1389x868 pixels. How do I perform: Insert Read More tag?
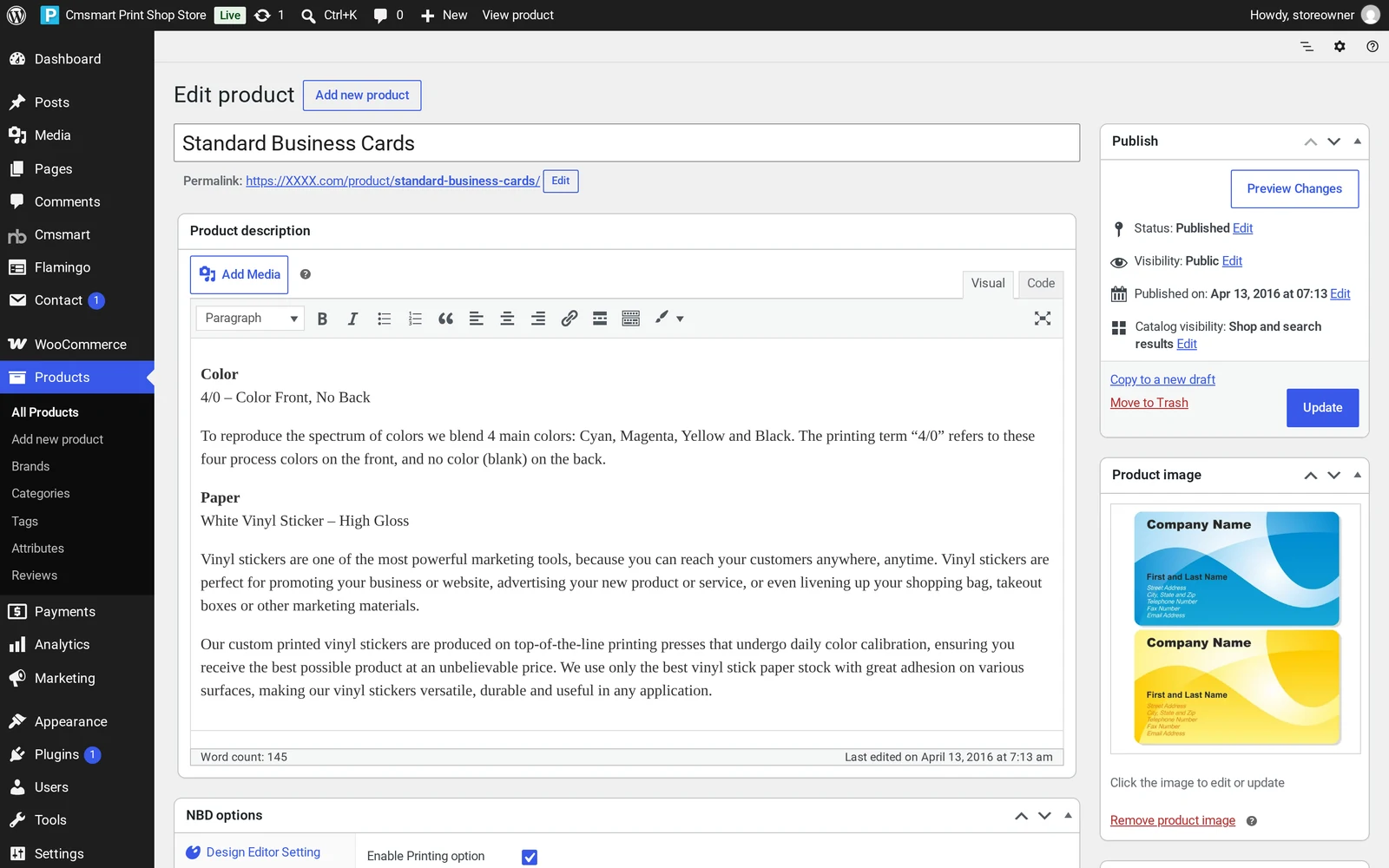600,319
